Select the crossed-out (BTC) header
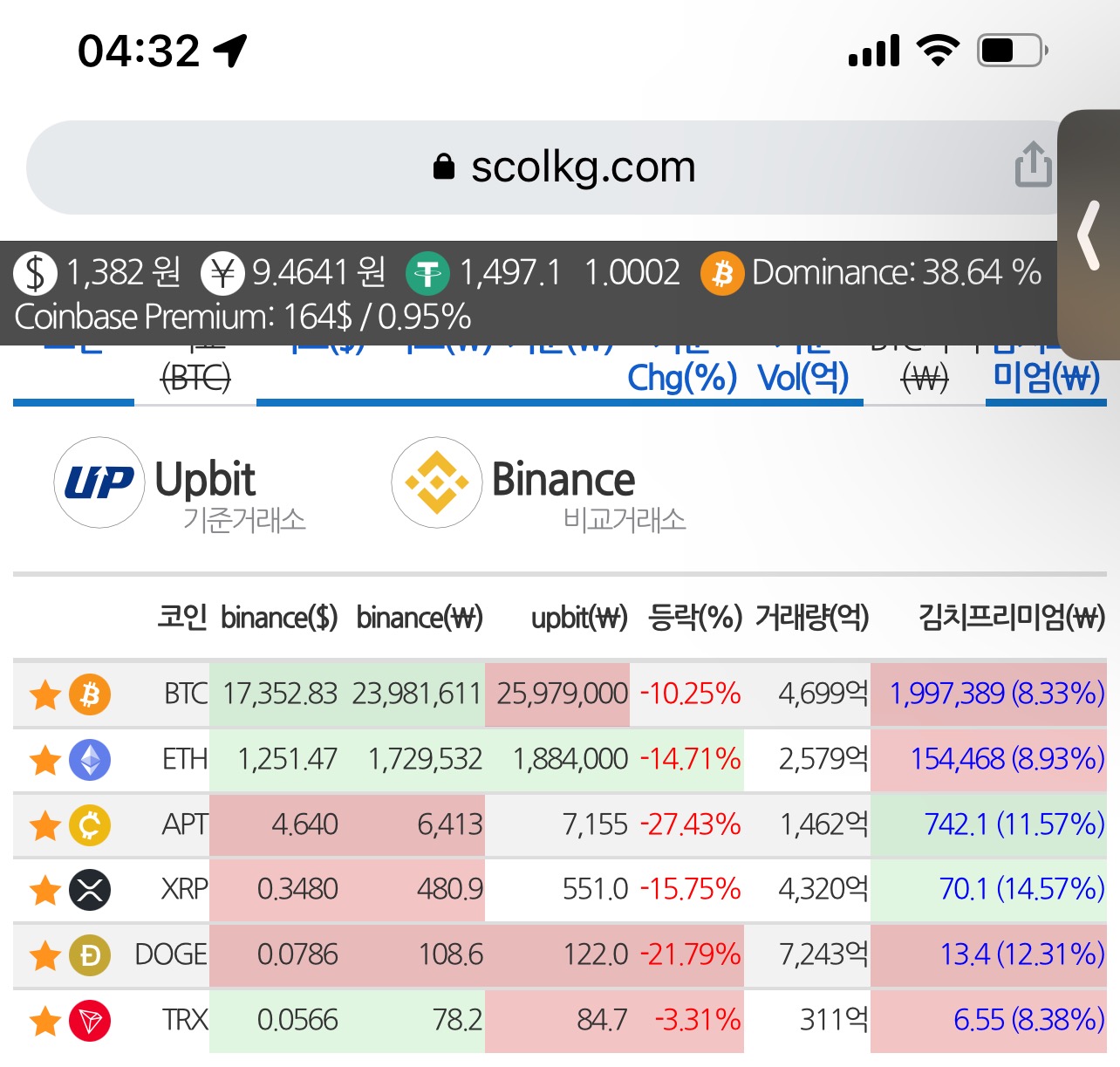The image size is (1120, 1067). click(196, 379)
